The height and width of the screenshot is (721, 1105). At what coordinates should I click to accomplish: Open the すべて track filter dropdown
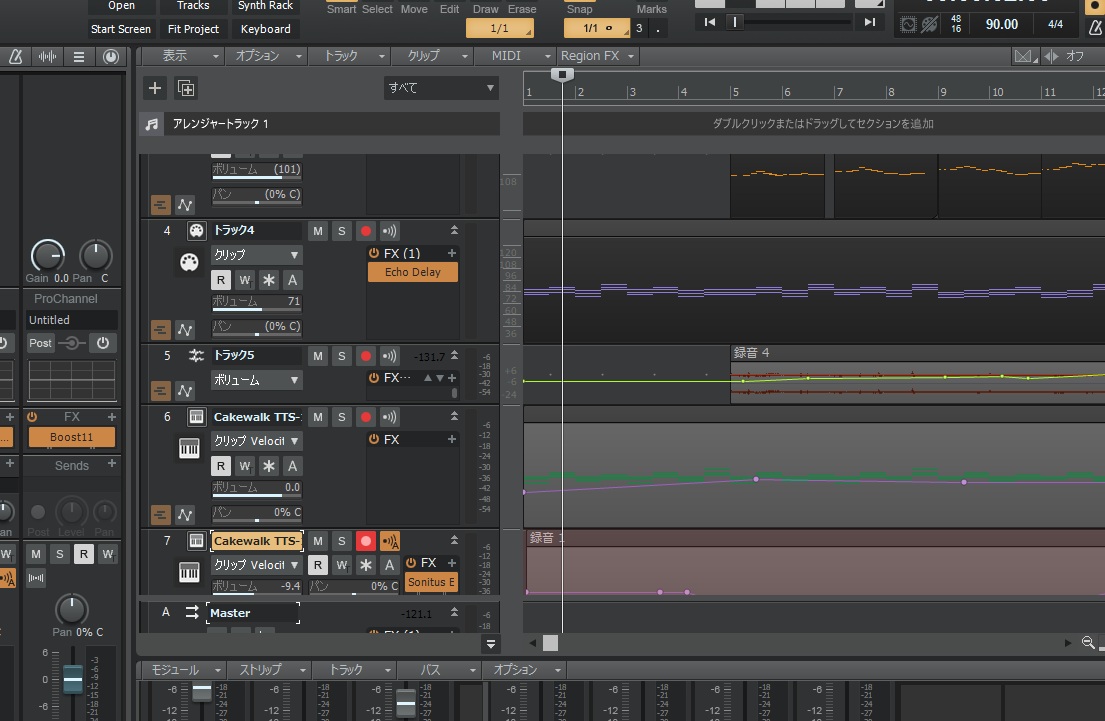coord(441,88)
